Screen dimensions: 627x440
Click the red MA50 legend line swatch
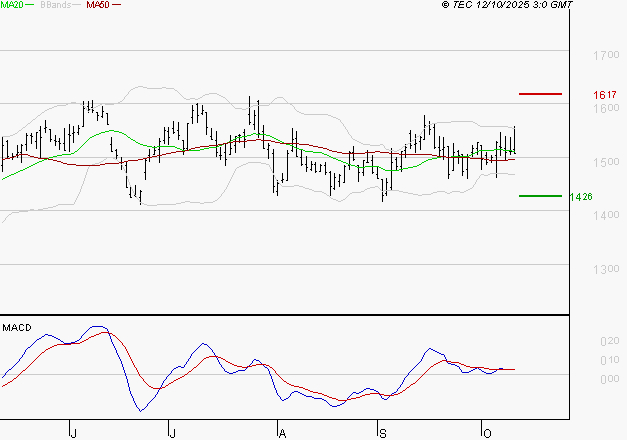point(116,6)
